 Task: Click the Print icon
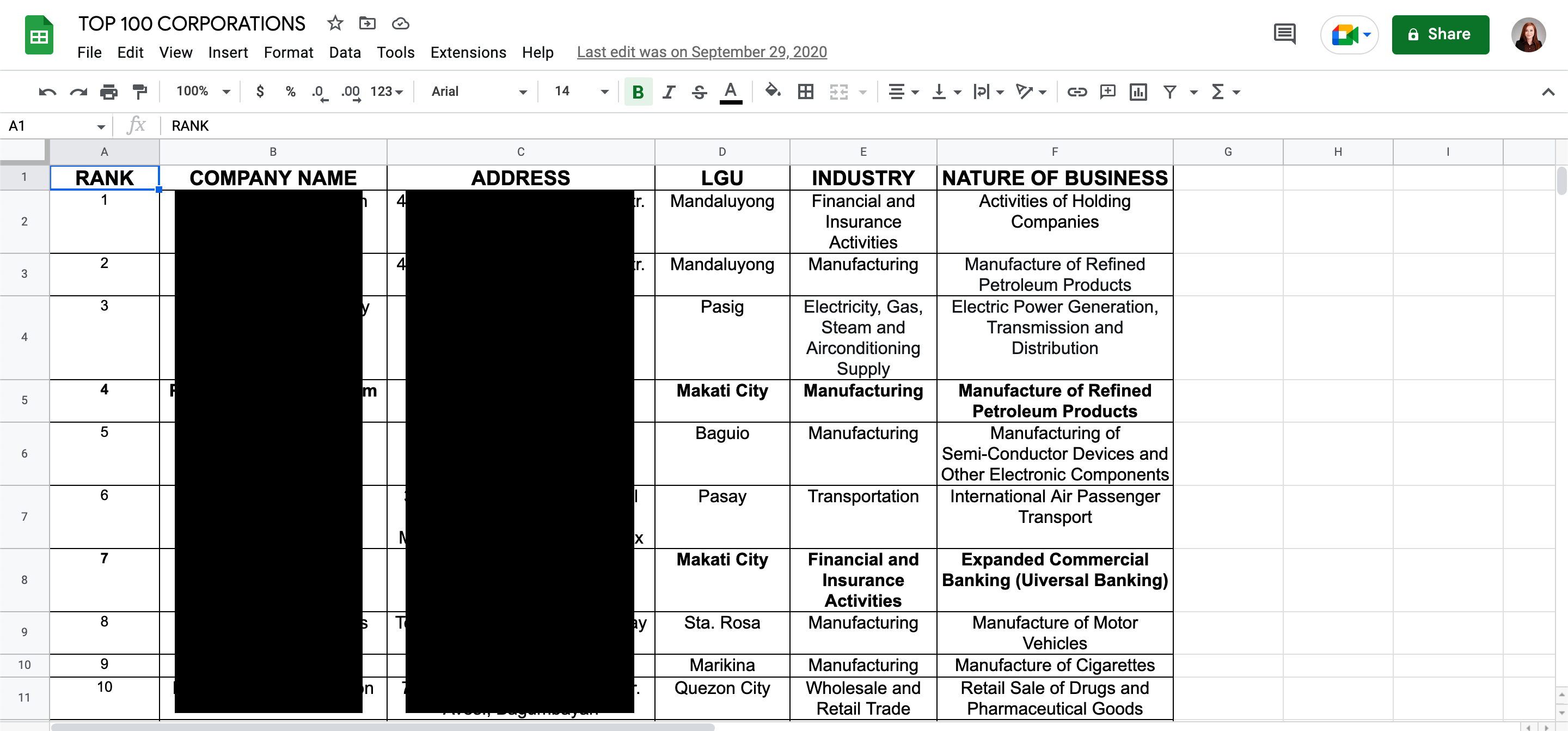pos(108,92)
